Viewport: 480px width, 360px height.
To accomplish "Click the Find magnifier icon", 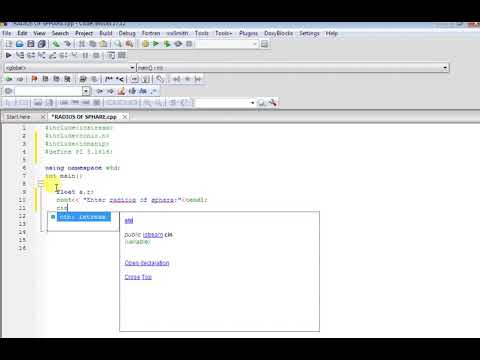I will click(x=118, y=44).
